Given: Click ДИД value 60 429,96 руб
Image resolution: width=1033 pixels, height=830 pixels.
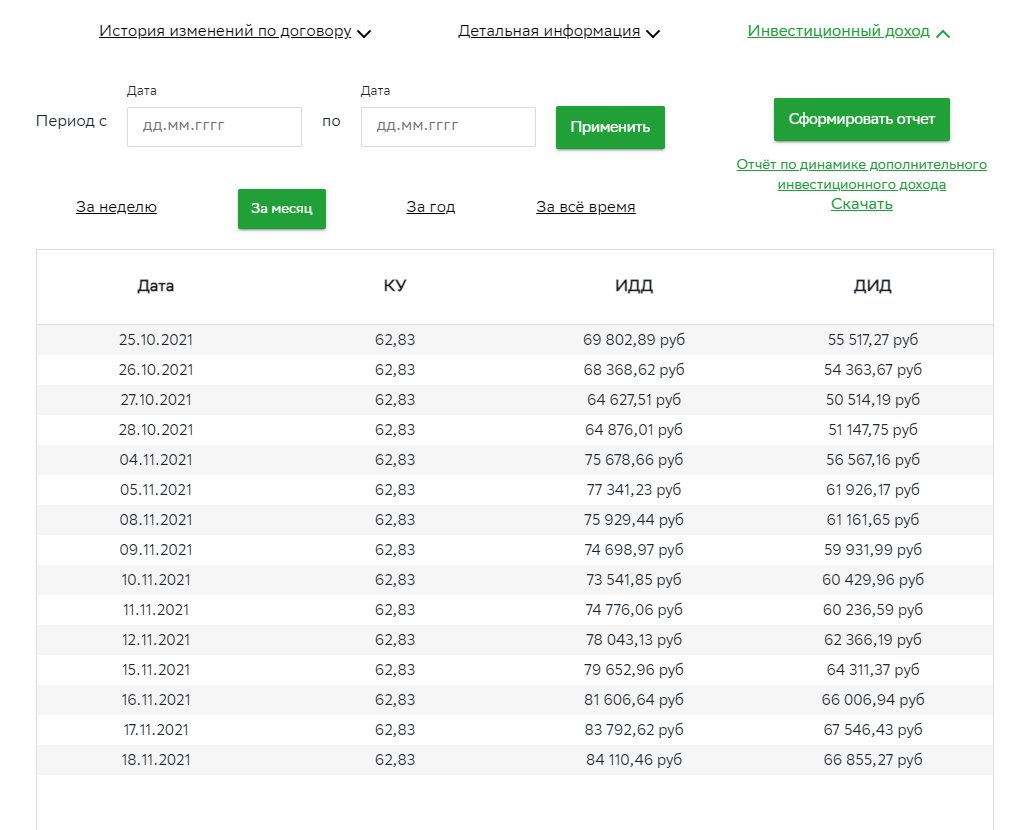Looking at the screenshot, I should tap(873, 580).
